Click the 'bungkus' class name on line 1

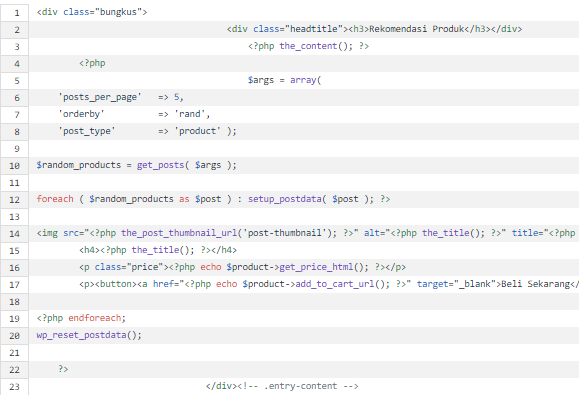pos(118,12)
